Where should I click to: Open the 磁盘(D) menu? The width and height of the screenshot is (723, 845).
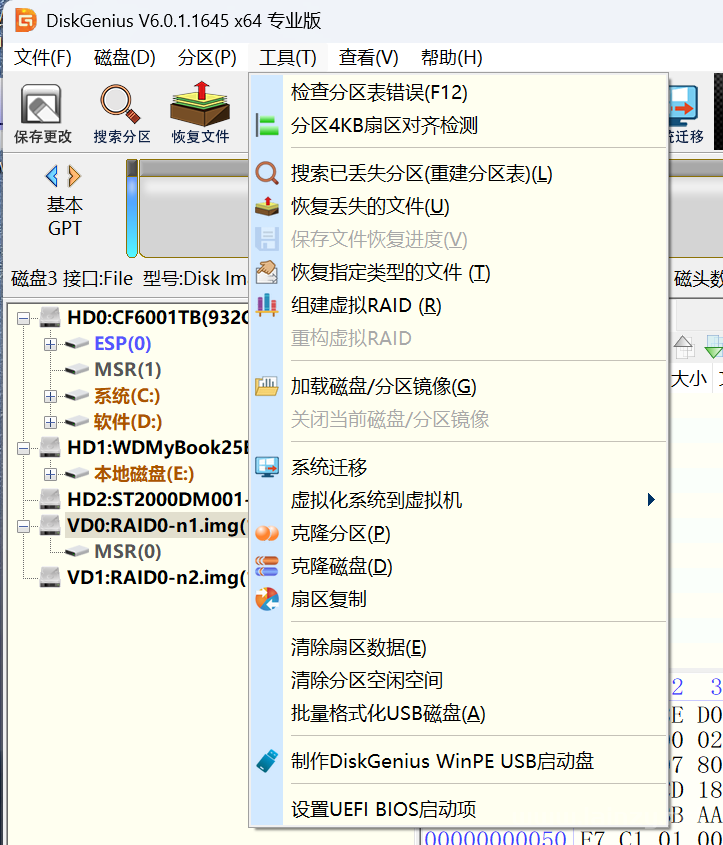(124, 58)
